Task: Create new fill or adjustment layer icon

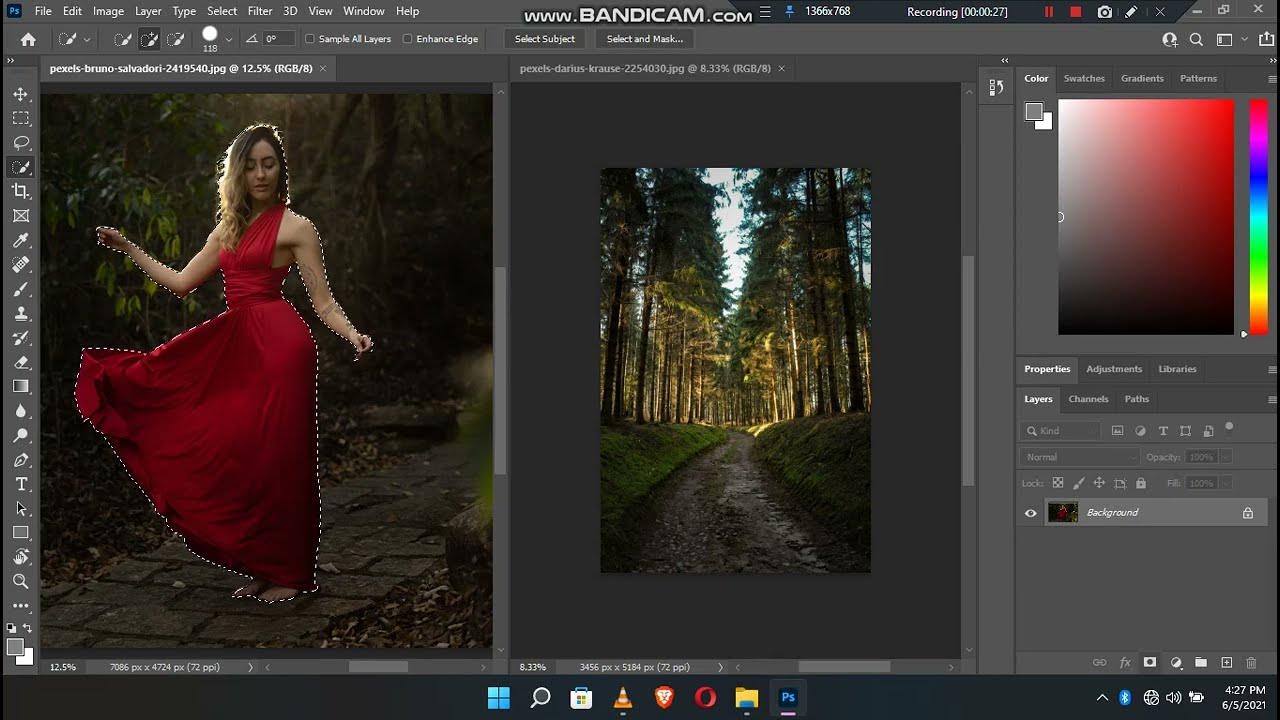Action: click(1176, 662)
